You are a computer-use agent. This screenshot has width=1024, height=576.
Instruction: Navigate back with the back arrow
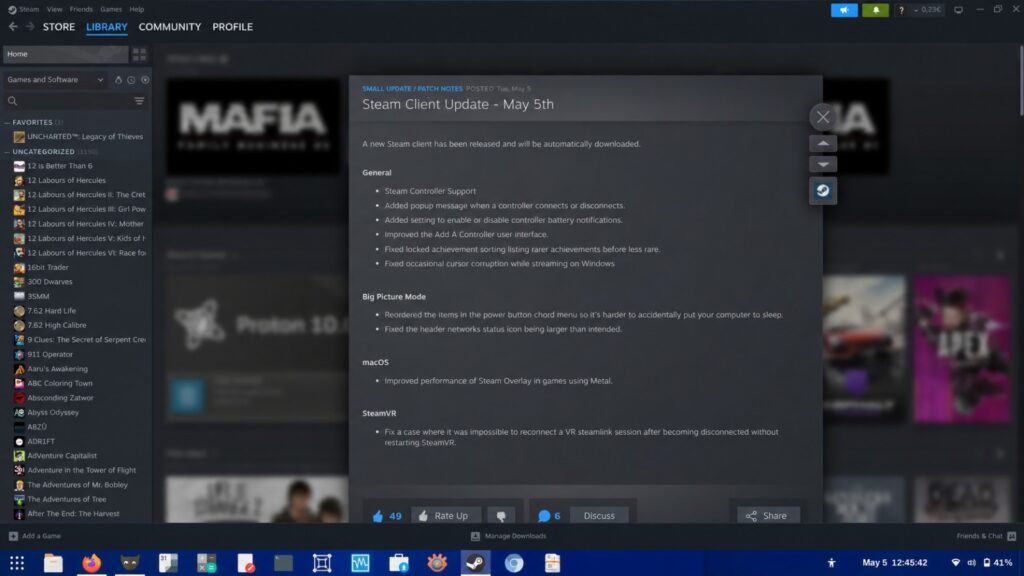pyautogui.click(x=13, y=27)
